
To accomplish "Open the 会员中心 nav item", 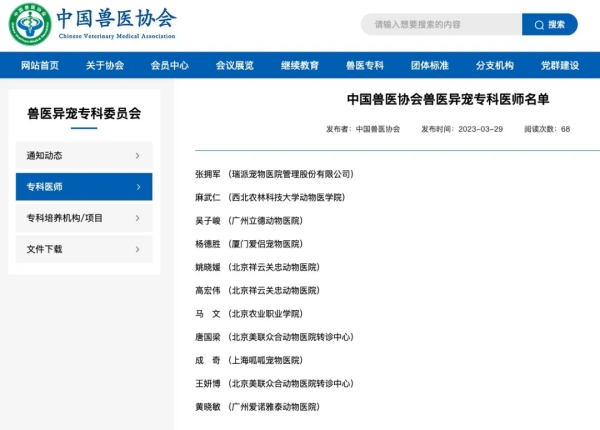I will [170, 65].
